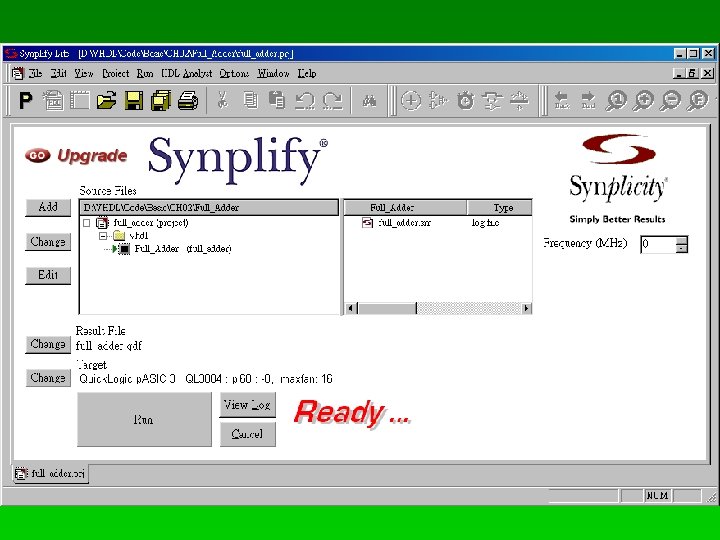Collapse the vhdl folder in source tree
Screen dimensions: 720x540
click(103, 236)
